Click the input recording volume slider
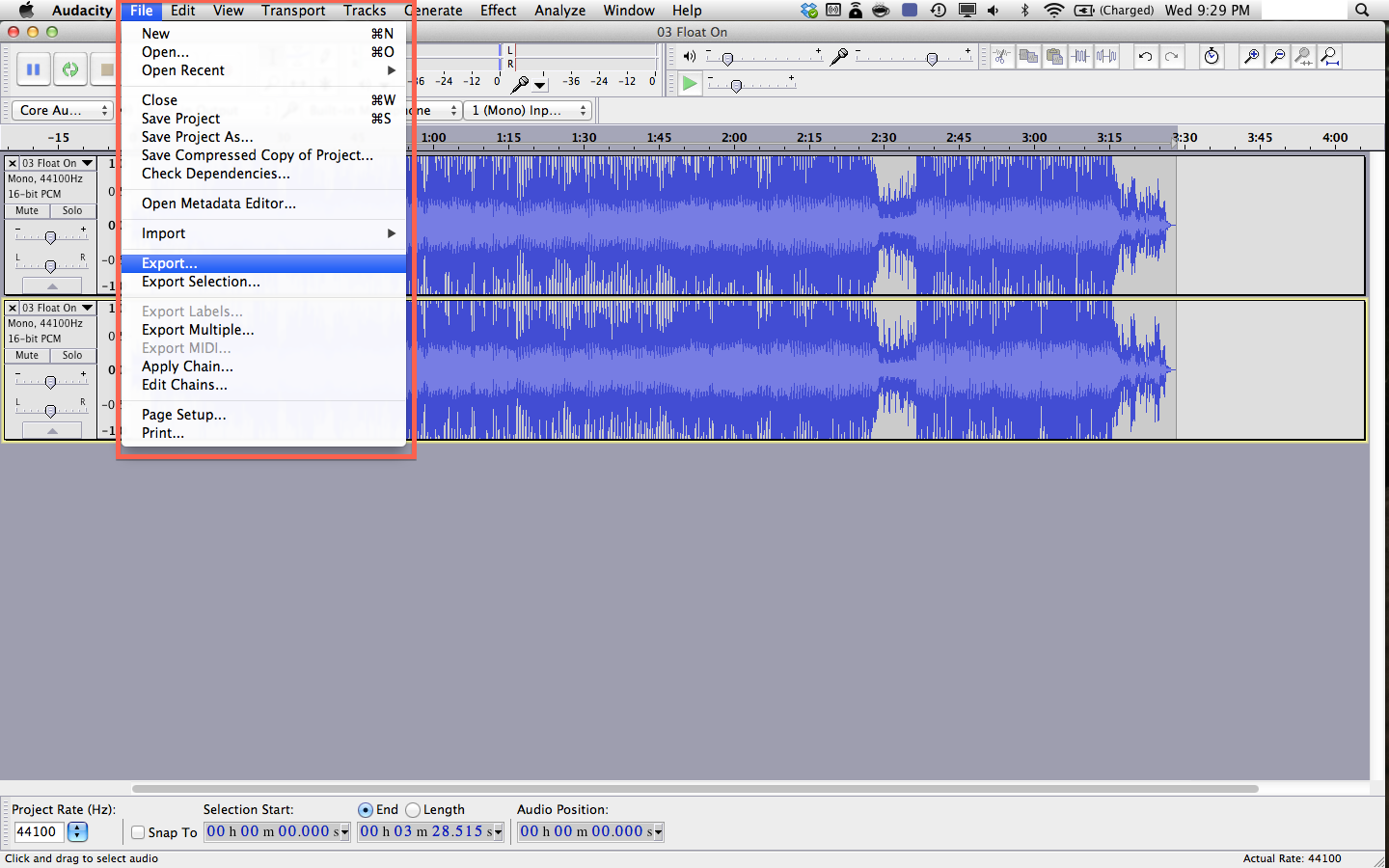The width and height of the screenshot is (1389, 868). tap(913, 57)
